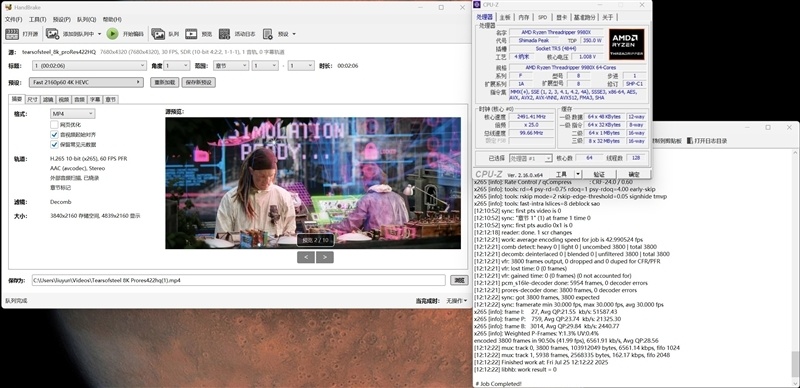
Task: Select the Summary (摘要) tab
Action: [x=17, y=99]
